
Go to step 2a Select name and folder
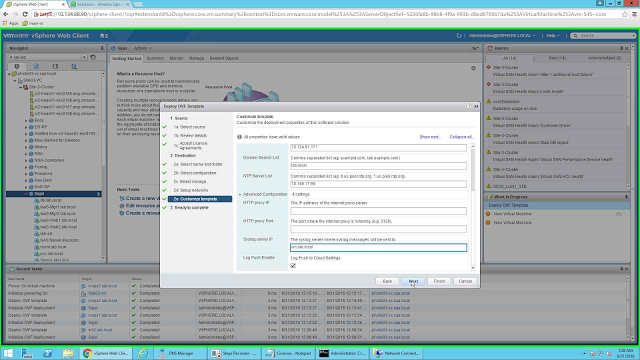click(198, 164)
